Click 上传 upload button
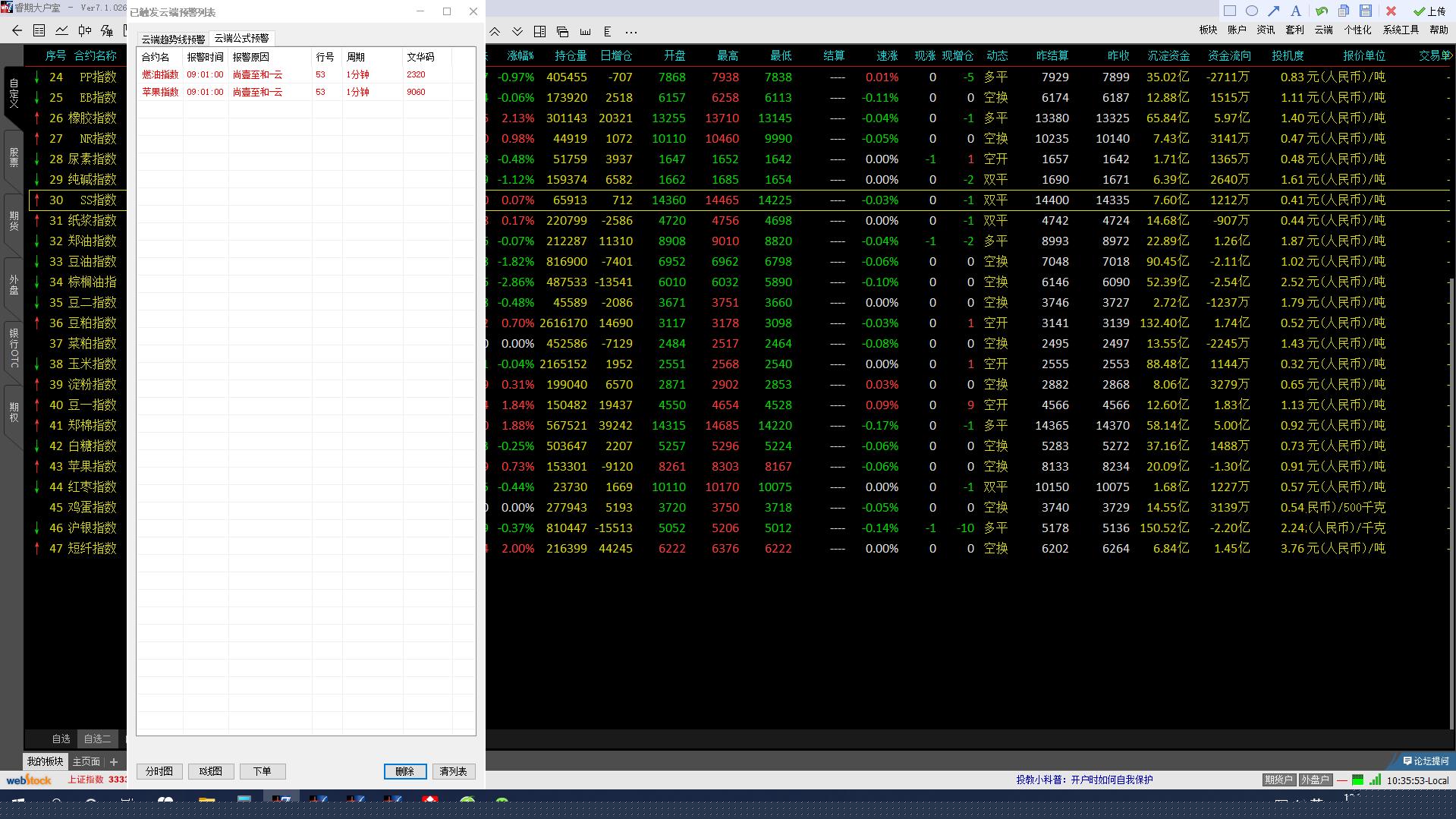This screenshot has height=819, width=1456. coord(1429,11)
